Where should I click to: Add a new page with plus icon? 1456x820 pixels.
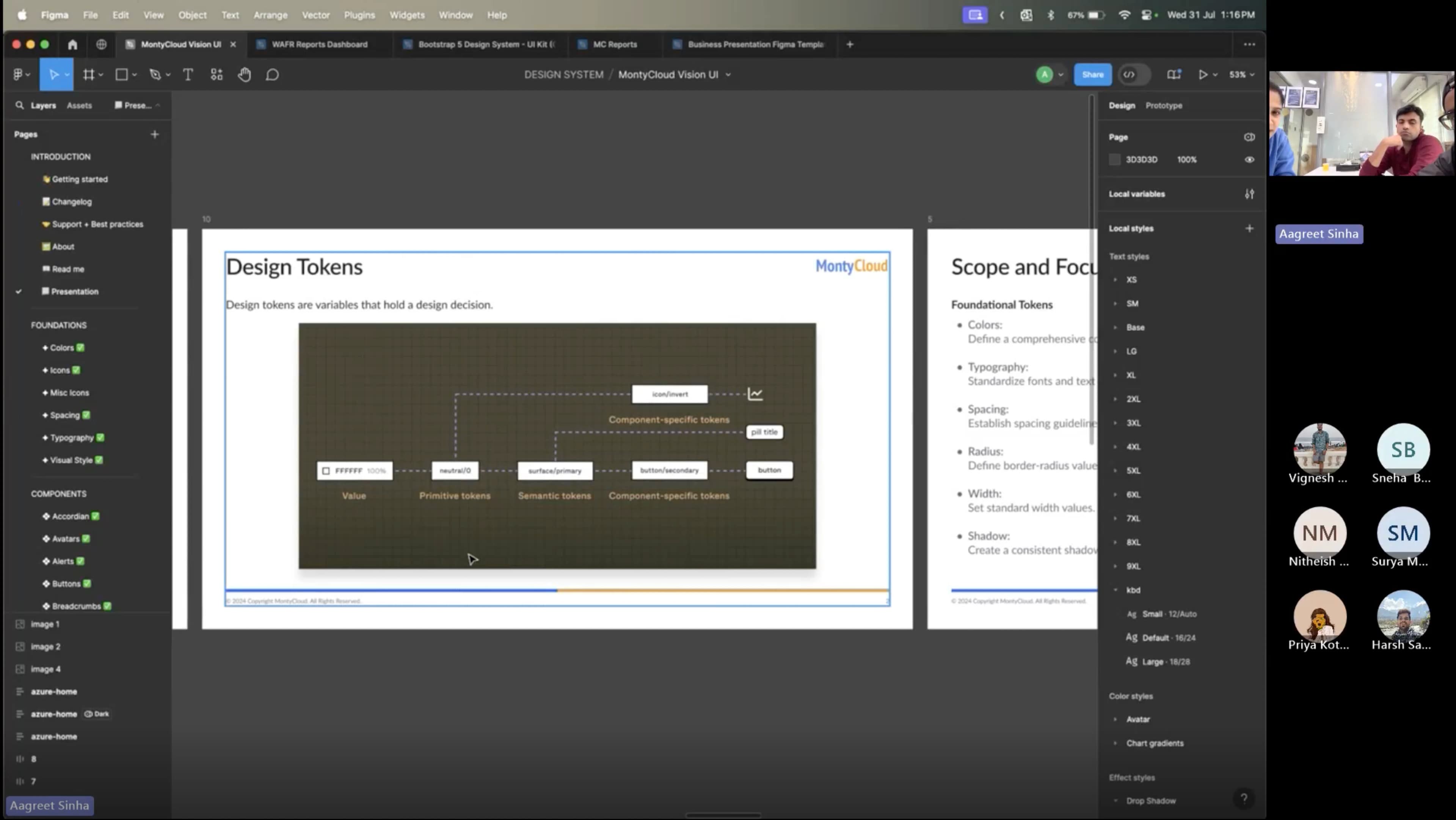[x=155, y=135]
